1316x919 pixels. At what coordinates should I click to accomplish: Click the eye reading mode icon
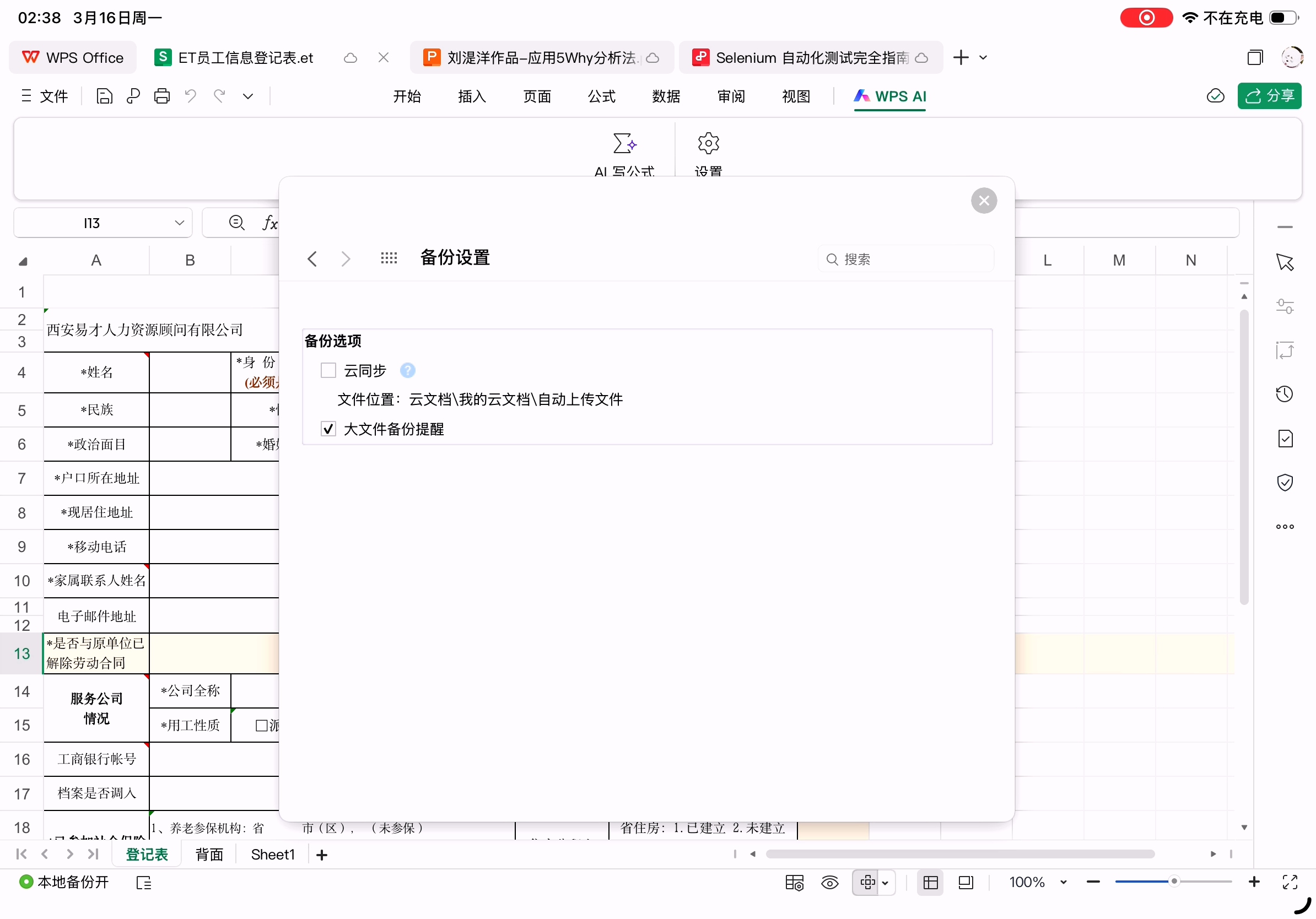[x=829, y=882]
